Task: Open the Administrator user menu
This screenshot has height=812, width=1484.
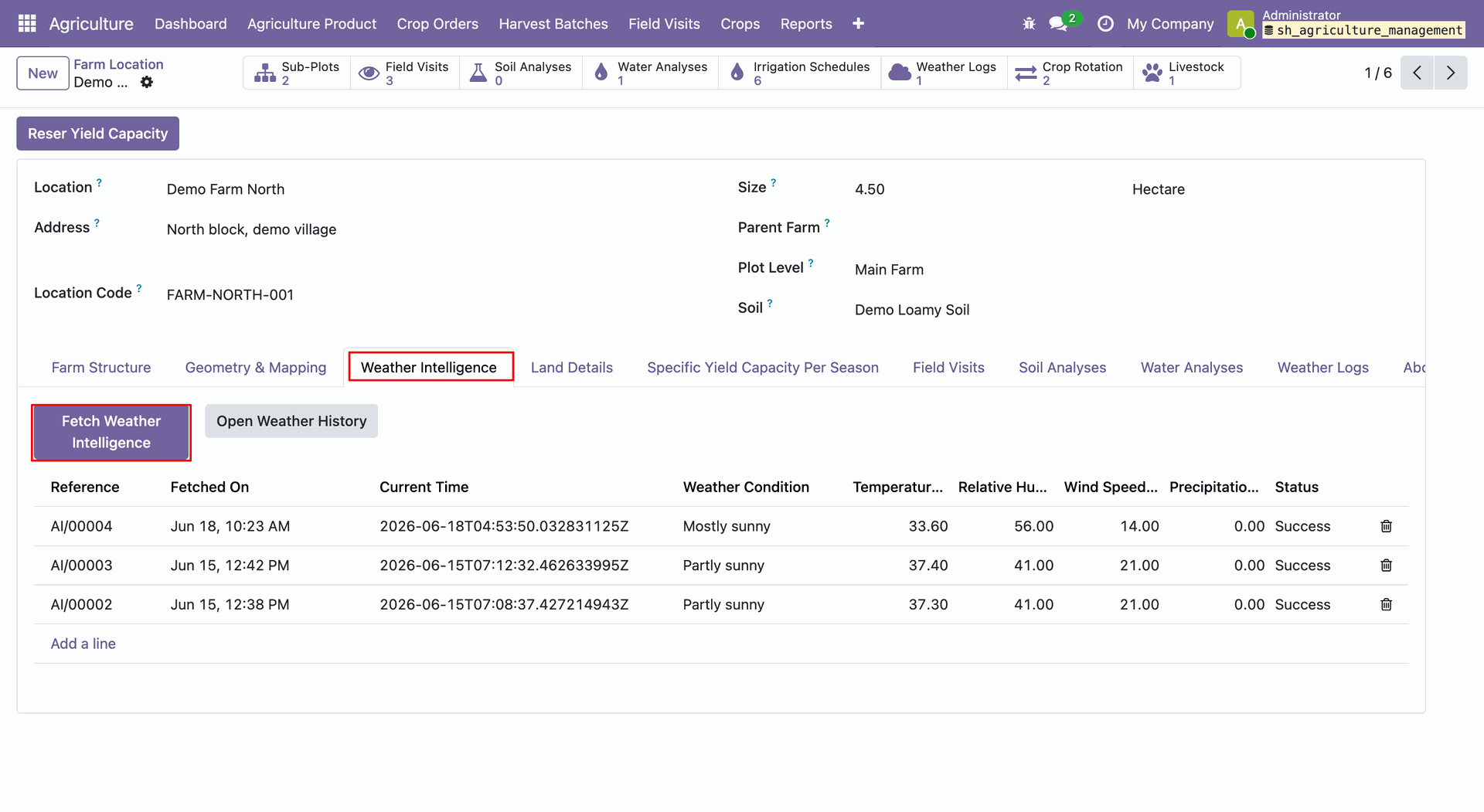Action: 1346,23
